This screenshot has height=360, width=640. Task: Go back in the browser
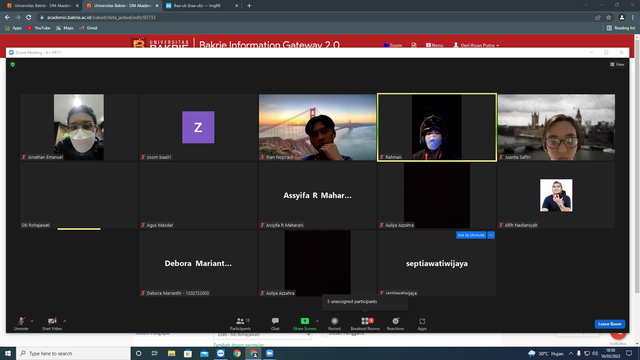click(x=7, y=17)
